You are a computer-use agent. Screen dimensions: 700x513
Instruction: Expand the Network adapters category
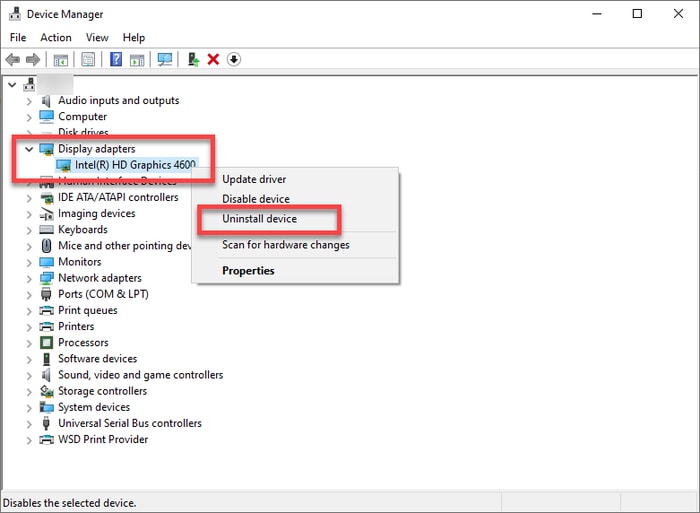pos(28,278)
